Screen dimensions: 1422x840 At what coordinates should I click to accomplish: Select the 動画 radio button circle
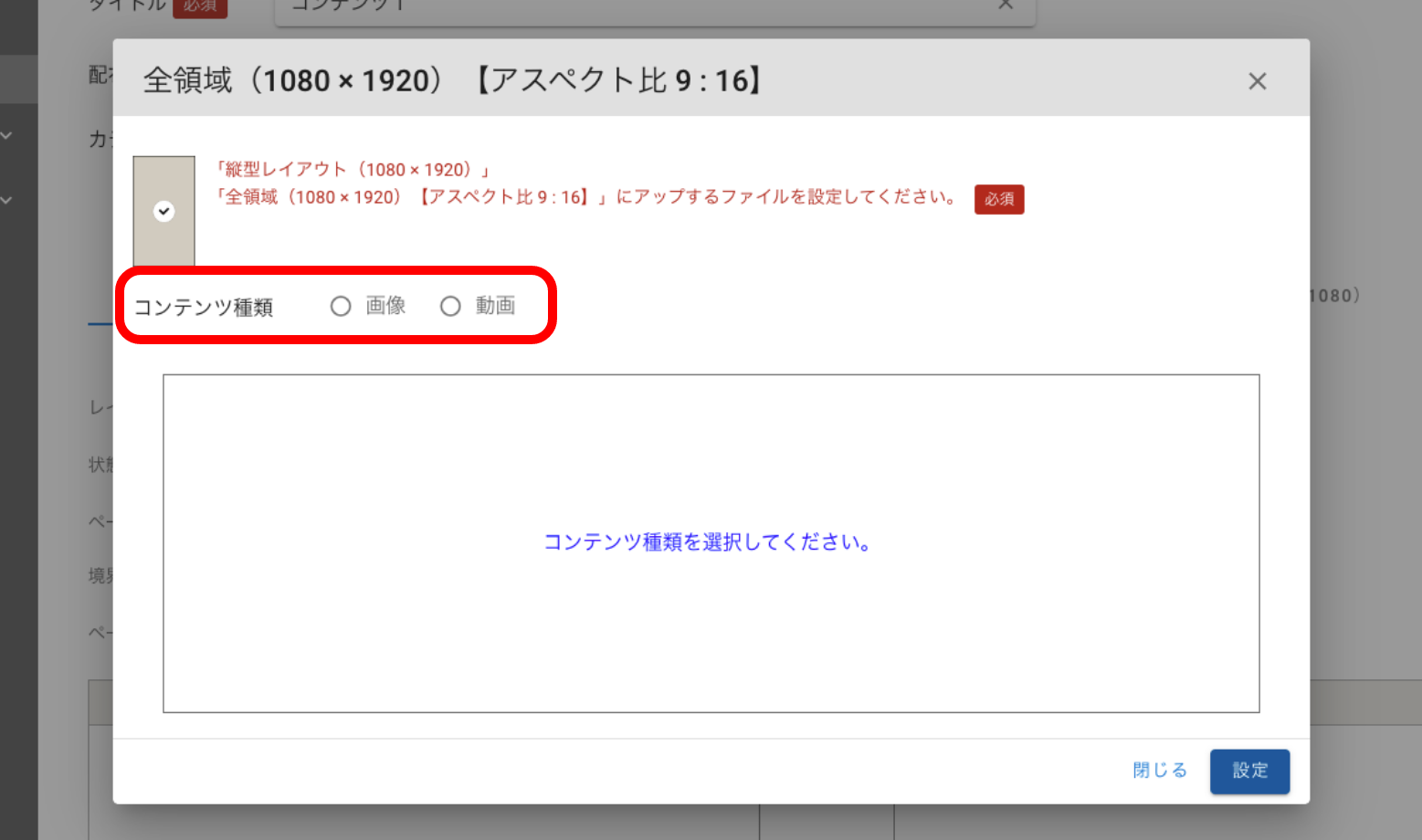(x=450, y=307)
